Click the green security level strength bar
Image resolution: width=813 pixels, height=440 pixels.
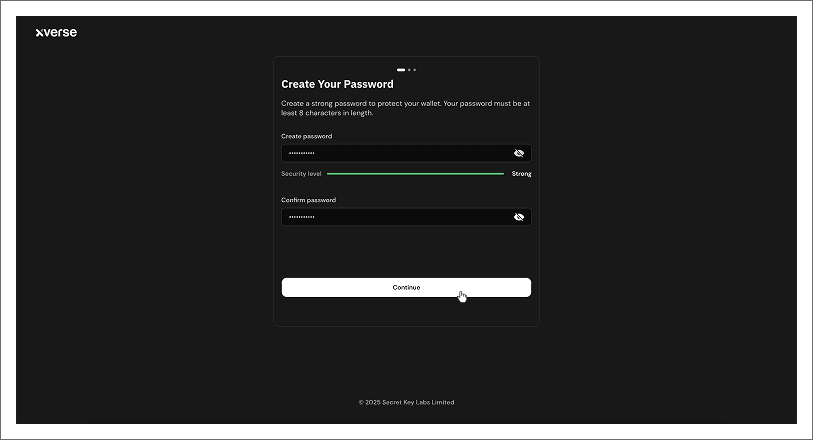415,174
